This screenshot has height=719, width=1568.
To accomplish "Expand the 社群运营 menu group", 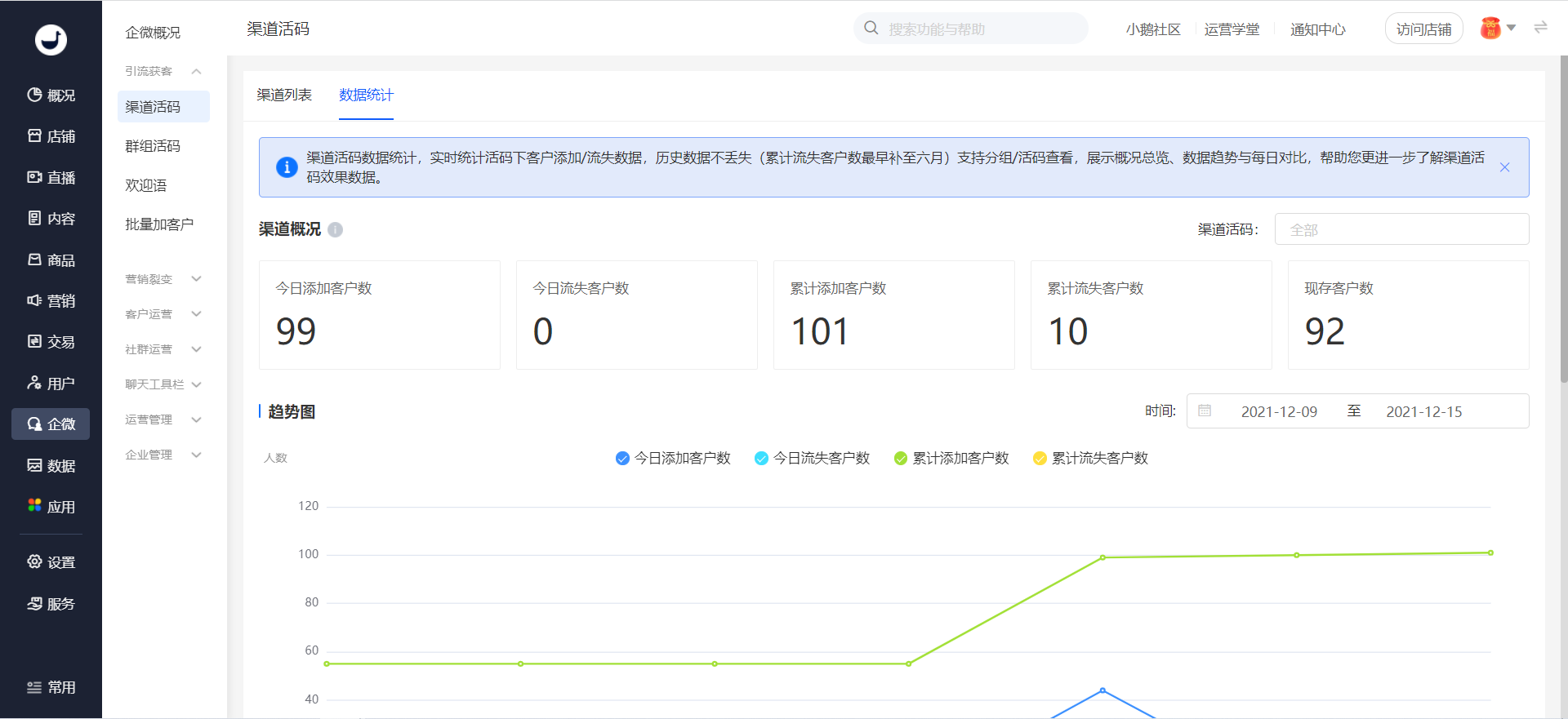I will (163, 349).
